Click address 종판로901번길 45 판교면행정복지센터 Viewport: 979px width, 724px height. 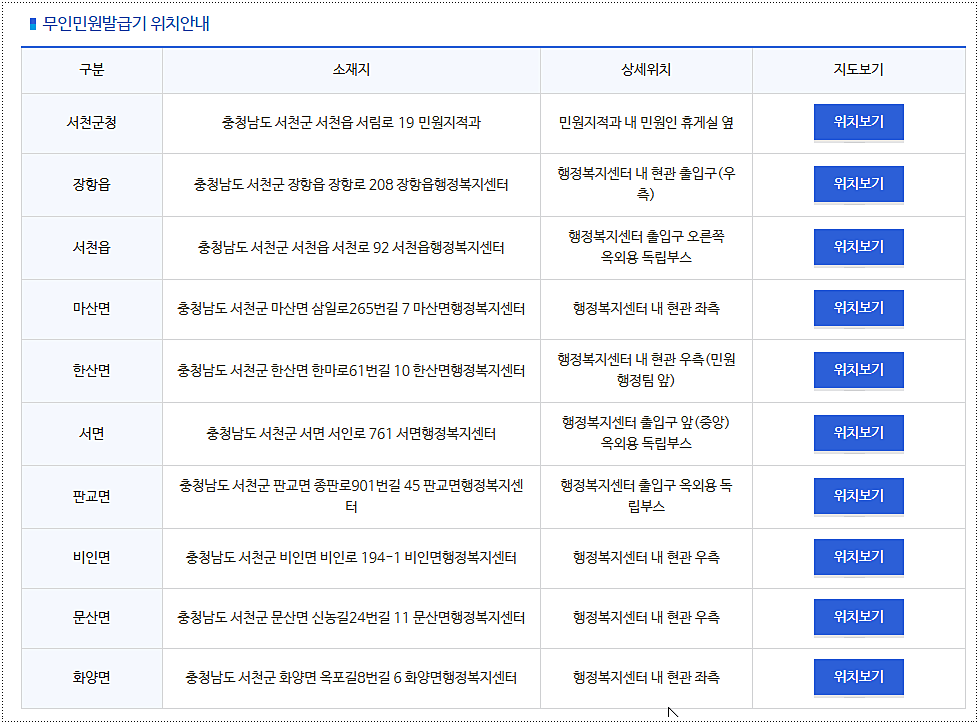point(351,496)
